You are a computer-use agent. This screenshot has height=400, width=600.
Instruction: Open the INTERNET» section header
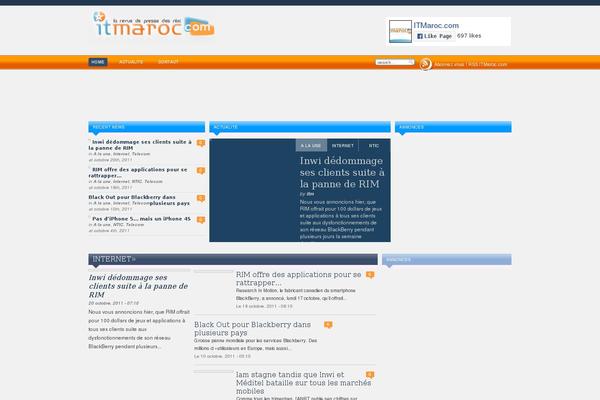[114, 259]
